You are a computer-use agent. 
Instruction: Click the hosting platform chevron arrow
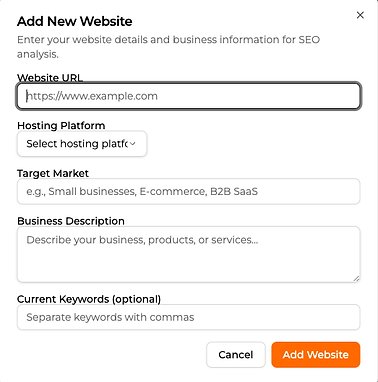pyautogui.click(x=133, y=144)
